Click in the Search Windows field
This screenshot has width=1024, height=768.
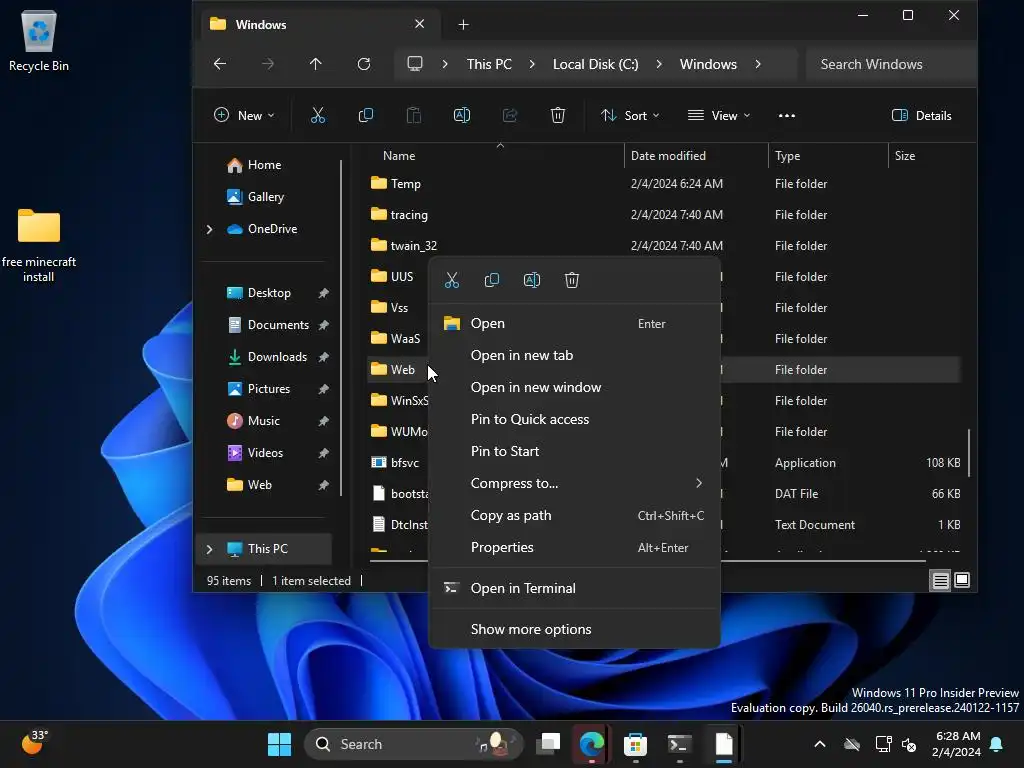pos(891,64)
